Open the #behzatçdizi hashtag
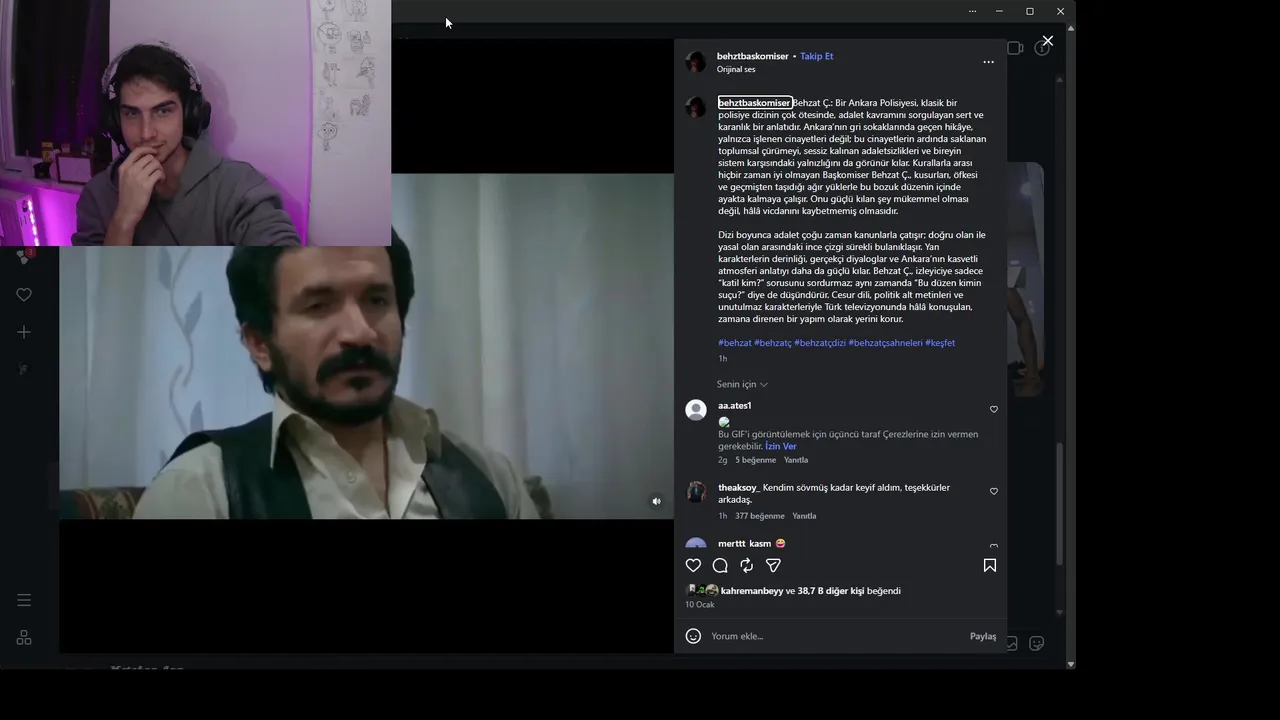The width and height of the screenshot is (1280, 720). (x=820, y=343)
